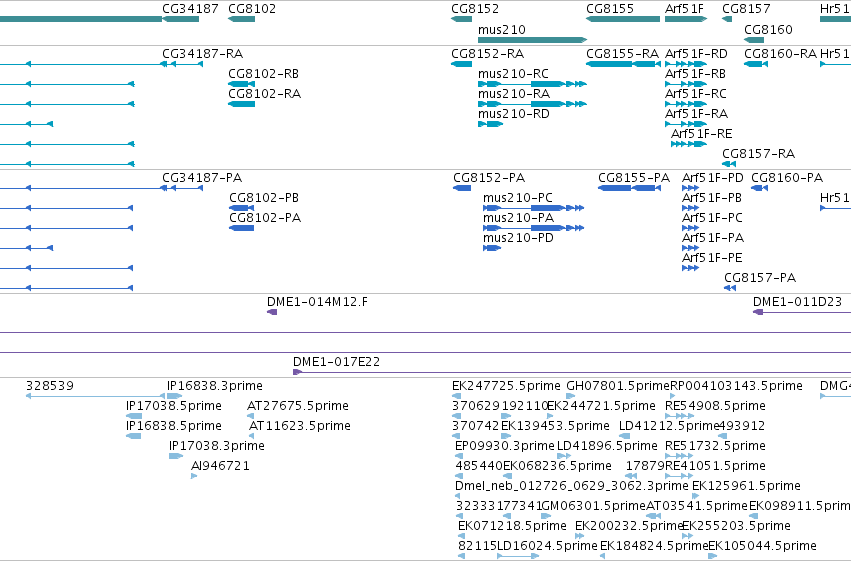Select transcript Arf51F-RB
The image size is (851, 561).
[x=695, y=74]
